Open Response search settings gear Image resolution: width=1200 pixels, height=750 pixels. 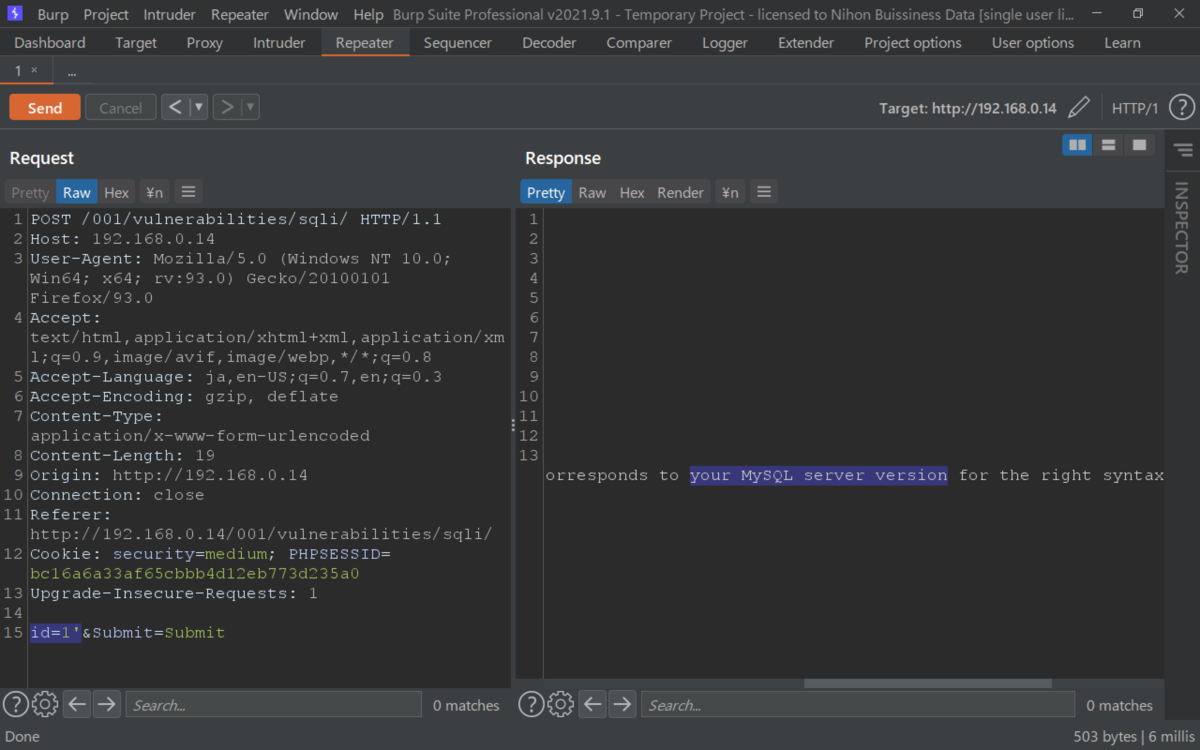coord(561,704)
